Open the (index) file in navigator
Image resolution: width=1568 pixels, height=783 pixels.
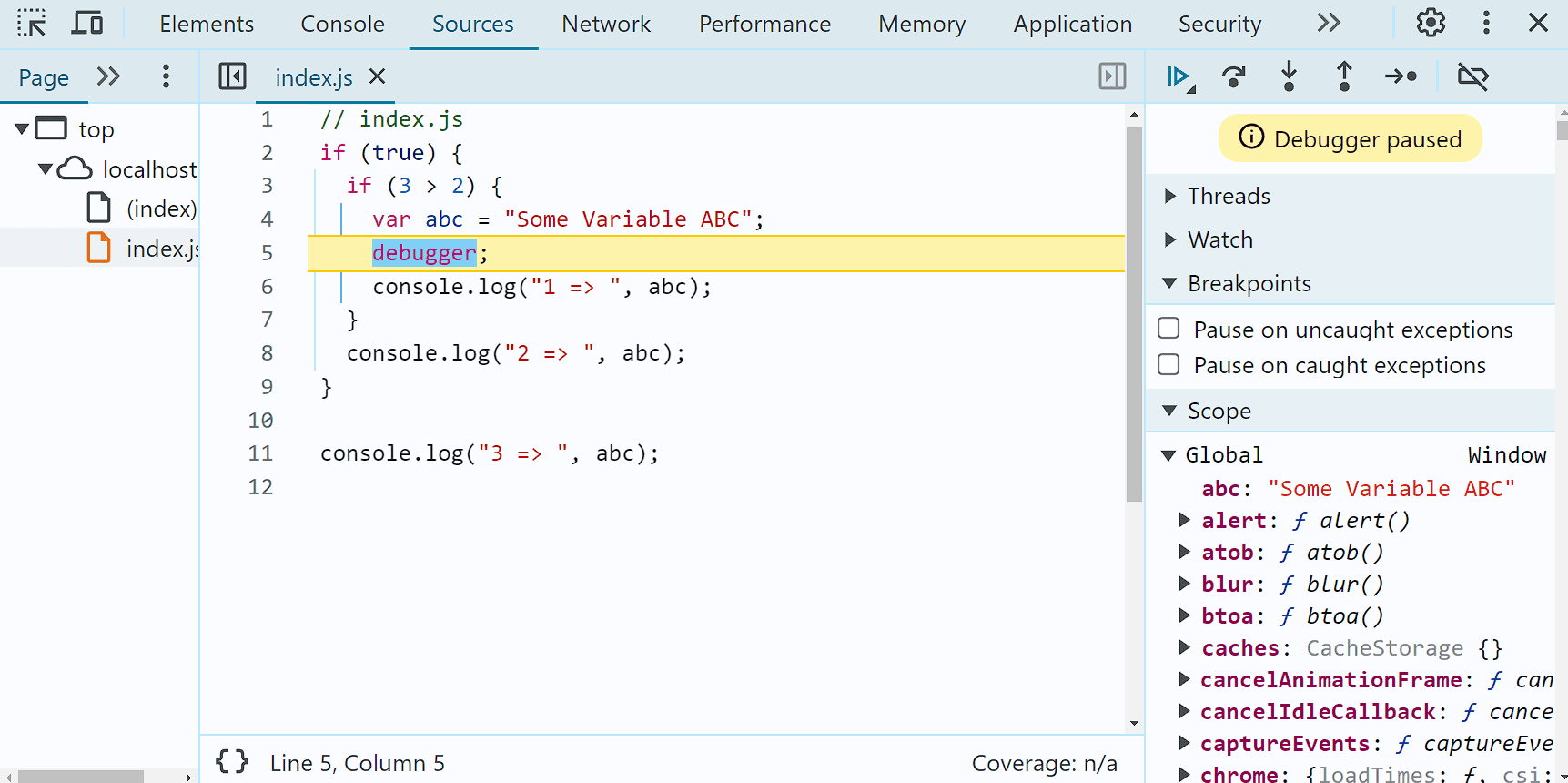pos(161,208)
